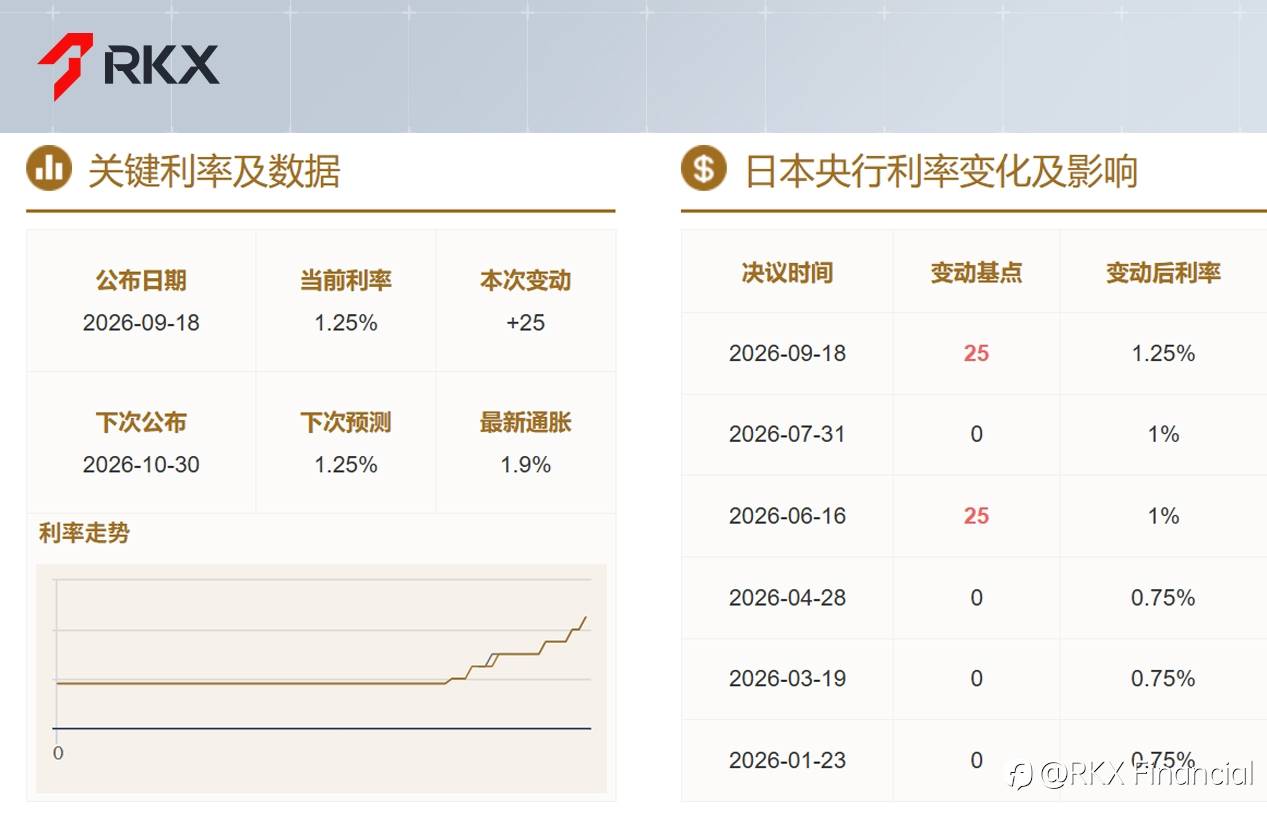The image size is (1267, 821).
Task: Click 1.25% in the 2026-09-18 table row
Action: (1163, 354)
